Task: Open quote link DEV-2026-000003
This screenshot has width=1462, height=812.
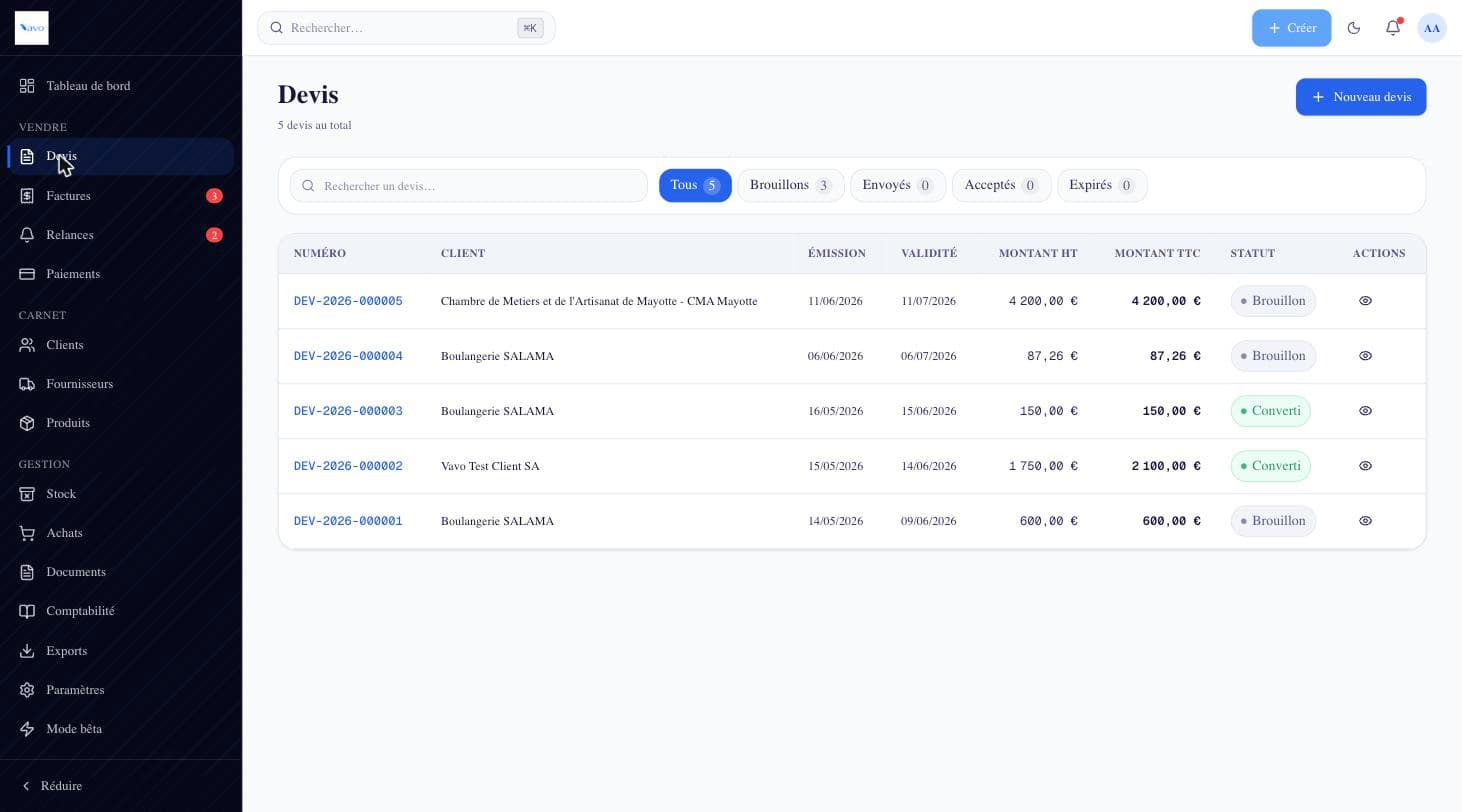Action: [348, 411]
